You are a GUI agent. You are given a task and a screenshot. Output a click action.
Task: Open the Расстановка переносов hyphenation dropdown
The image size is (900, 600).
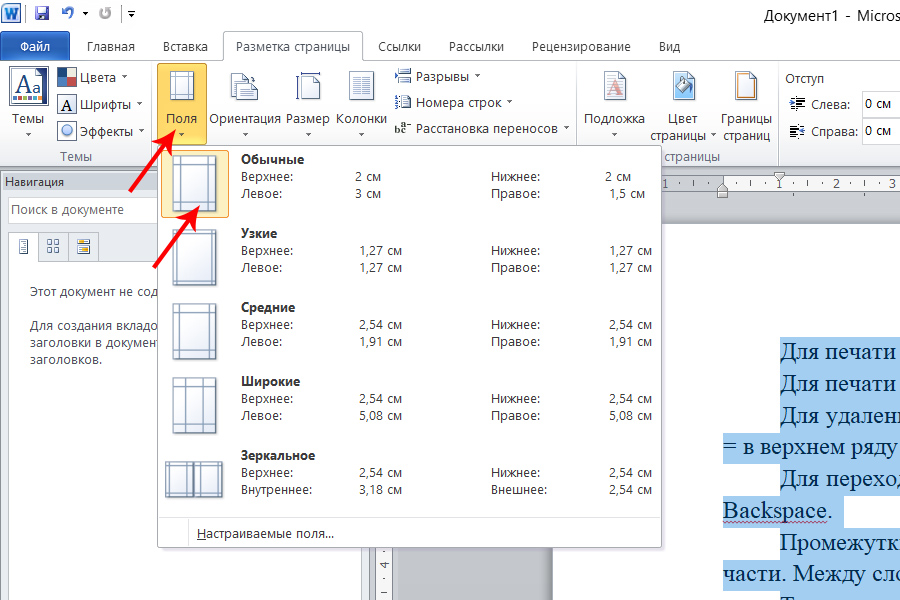(483, 128)
